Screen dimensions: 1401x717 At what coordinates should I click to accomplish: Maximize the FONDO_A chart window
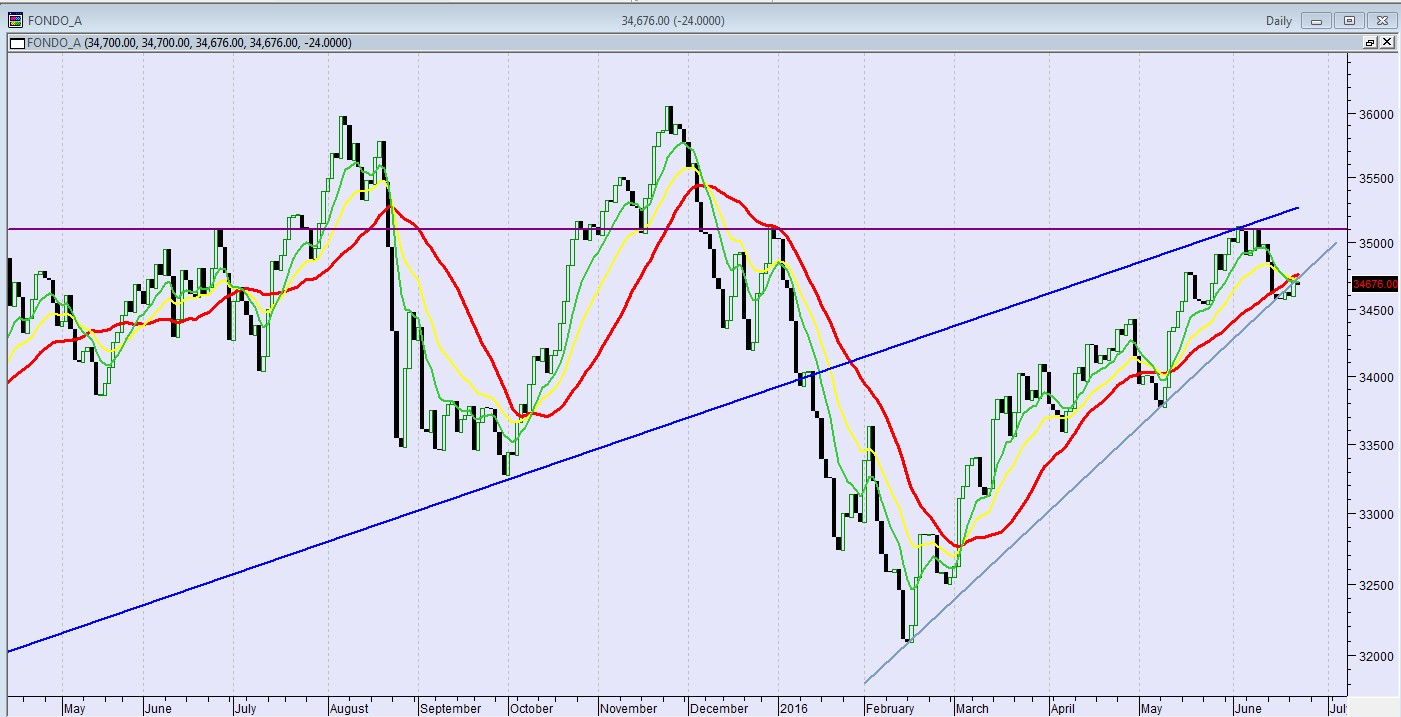click(x=1349, y=20)
